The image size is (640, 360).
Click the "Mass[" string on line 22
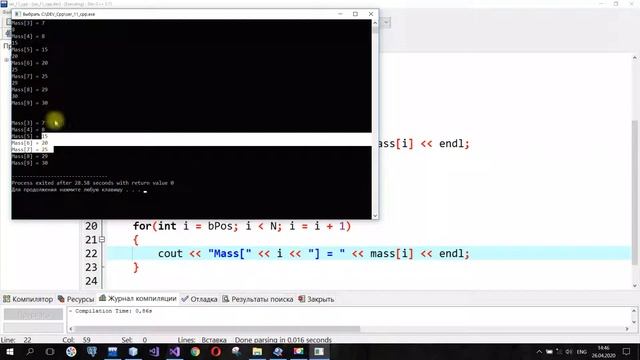(x=229, y=253)
